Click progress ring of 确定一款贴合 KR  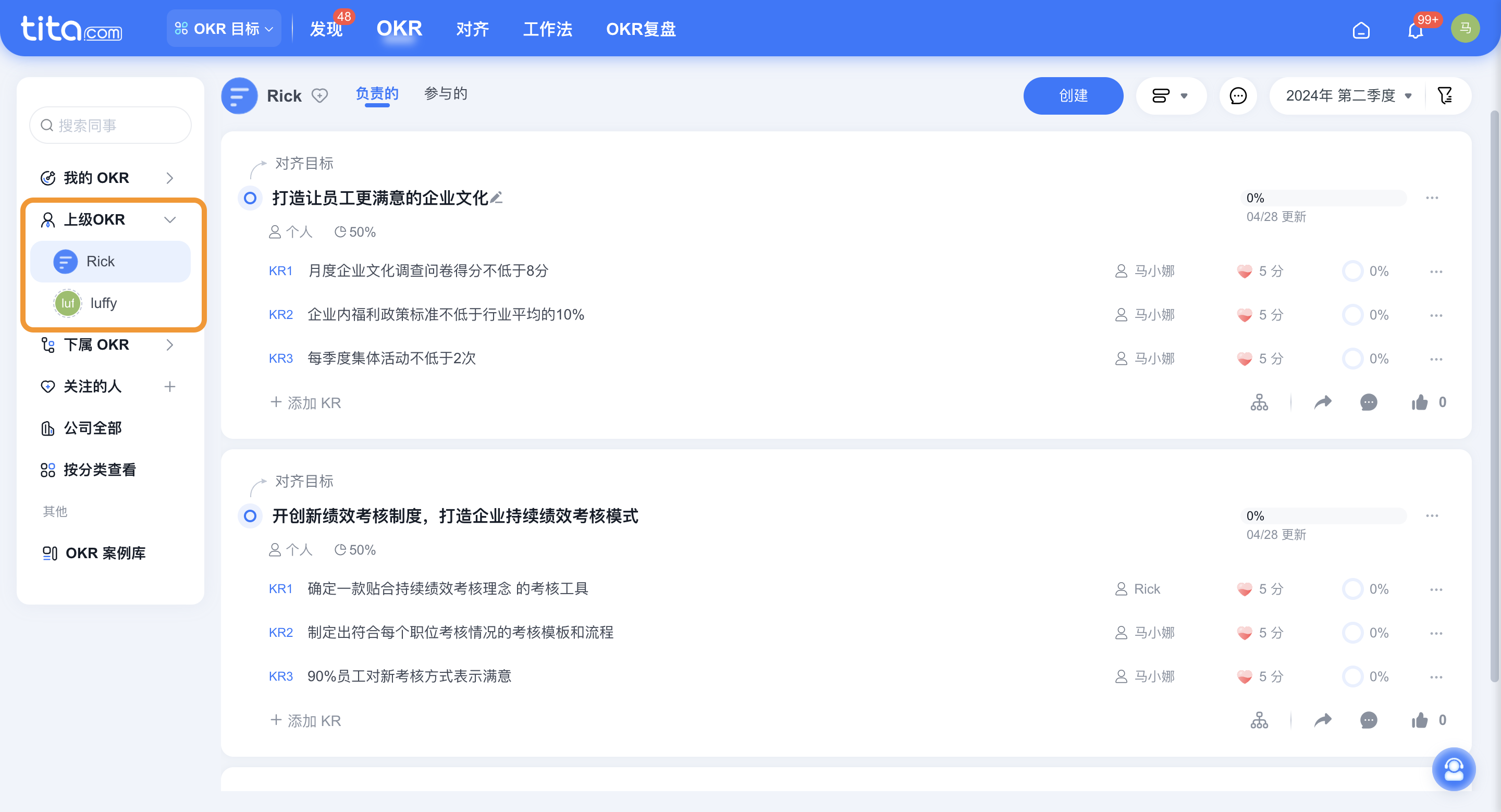(x=1352, y=589)
